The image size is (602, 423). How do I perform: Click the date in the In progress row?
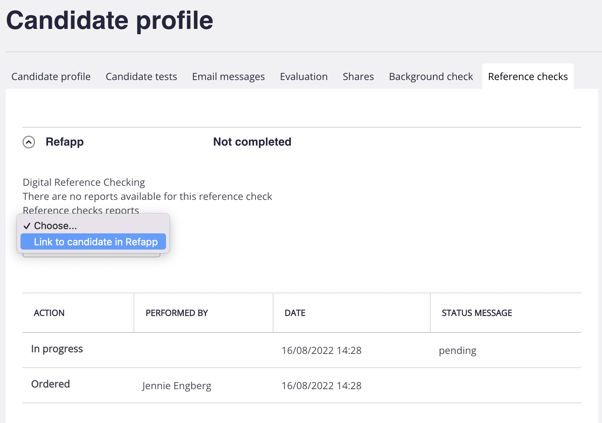321,350
